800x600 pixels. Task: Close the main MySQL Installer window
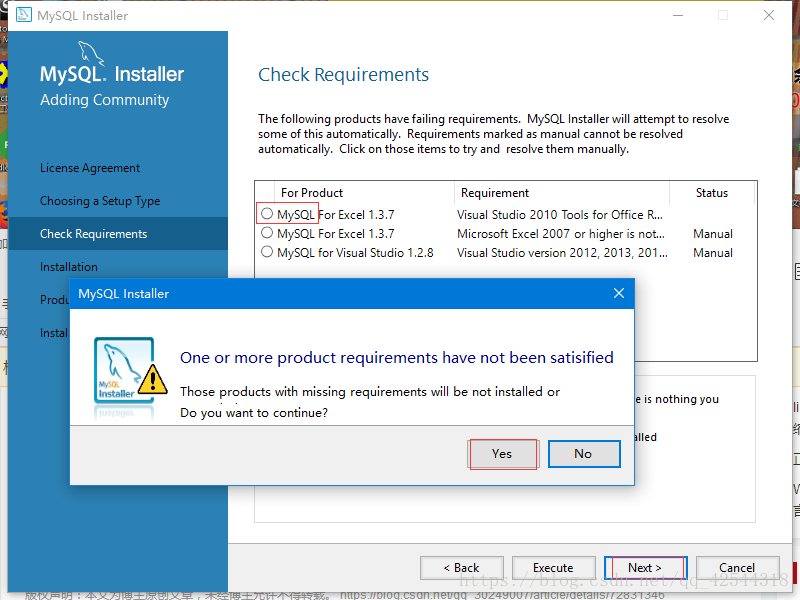pos(769,15)
